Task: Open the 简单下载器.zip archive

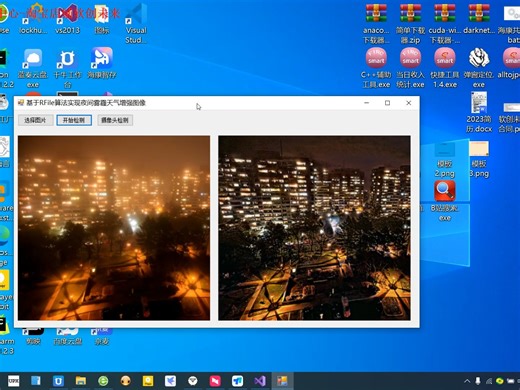Action: 410,24
